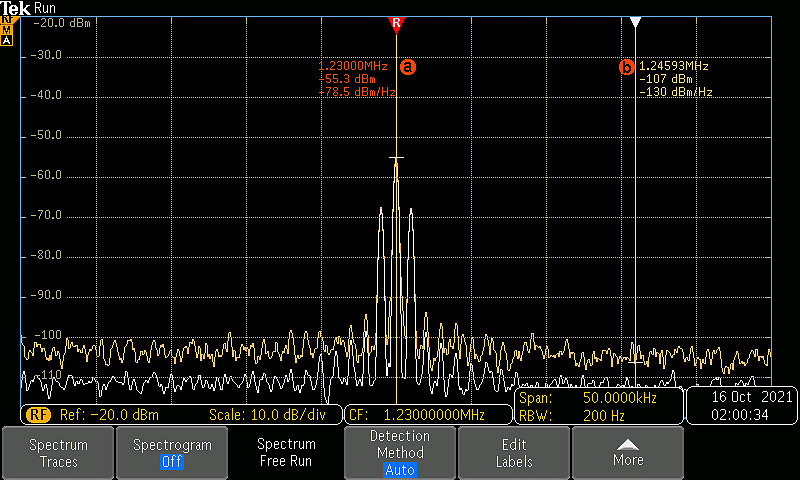Click the orange RF badge in status bar
This screenshot has height=480, width=800.
click(x=38, y=415)
